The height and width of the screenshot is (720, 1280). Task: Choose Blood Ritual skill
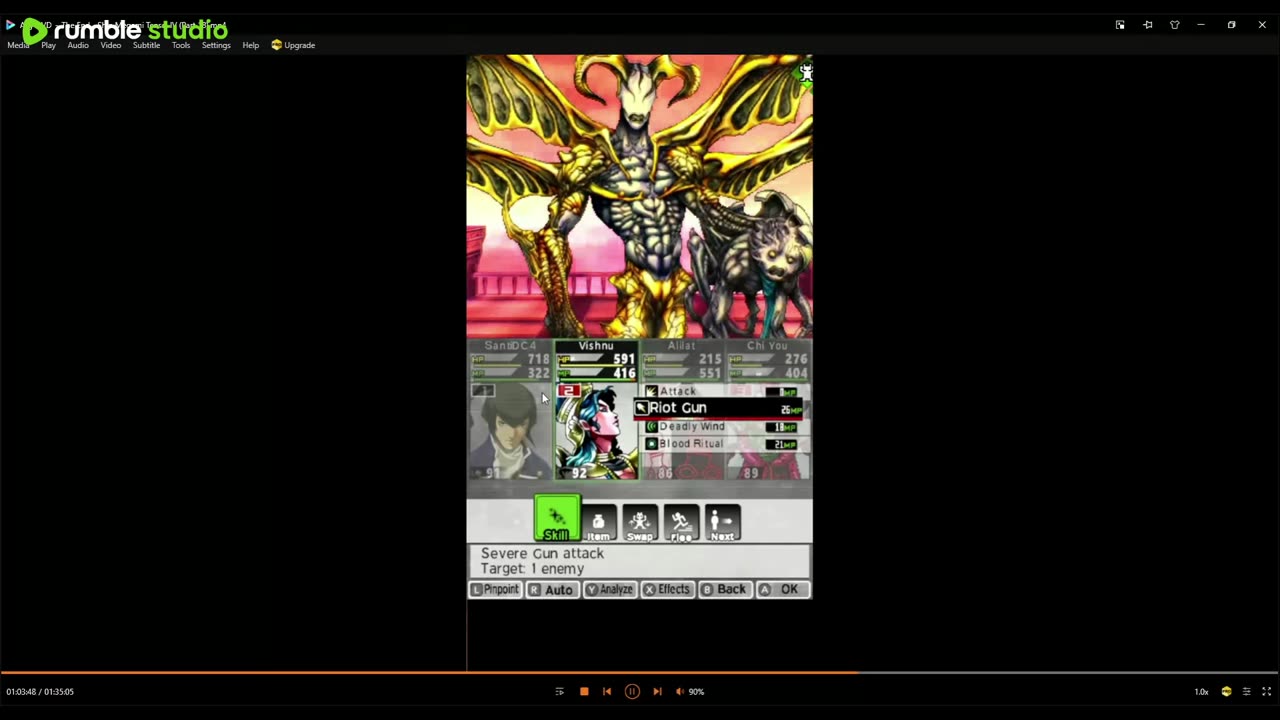click(x=721, y=444)
